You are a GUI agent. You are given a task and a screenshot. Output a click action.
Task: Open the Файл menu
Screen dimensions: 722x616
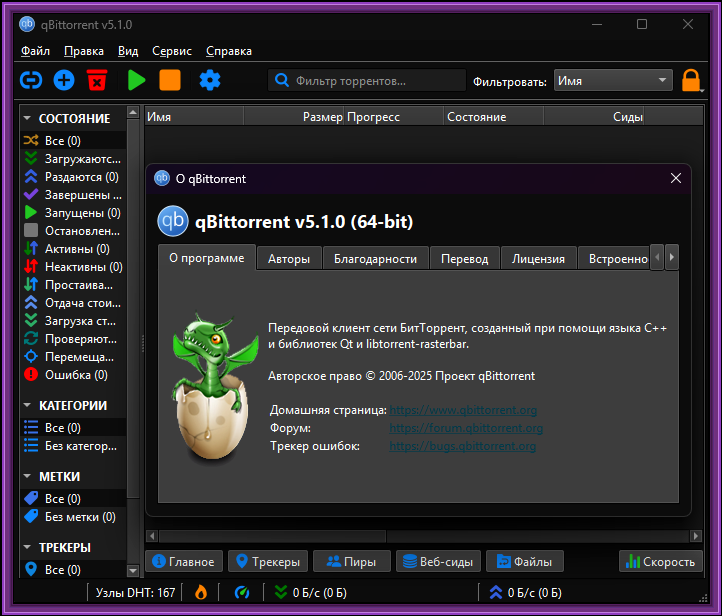[x=35, y=51]
